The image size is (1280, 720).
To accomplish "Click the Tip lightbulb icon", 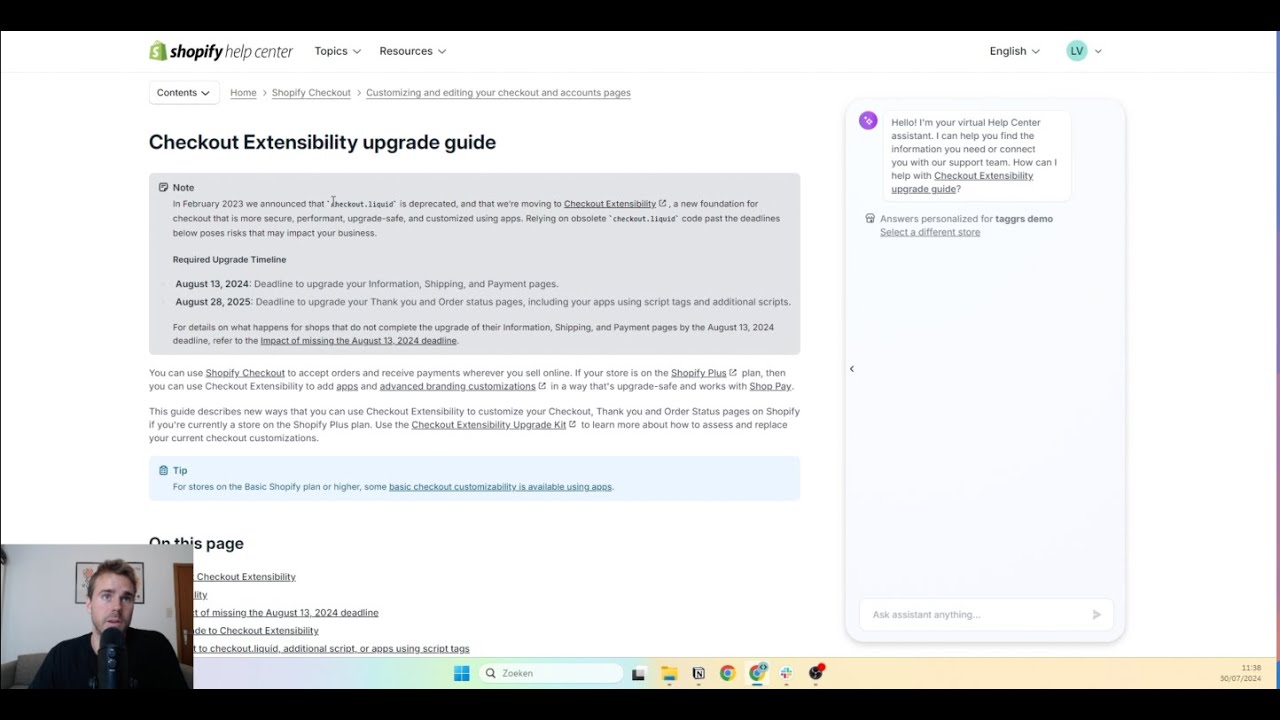I will [x=163, y=470].
